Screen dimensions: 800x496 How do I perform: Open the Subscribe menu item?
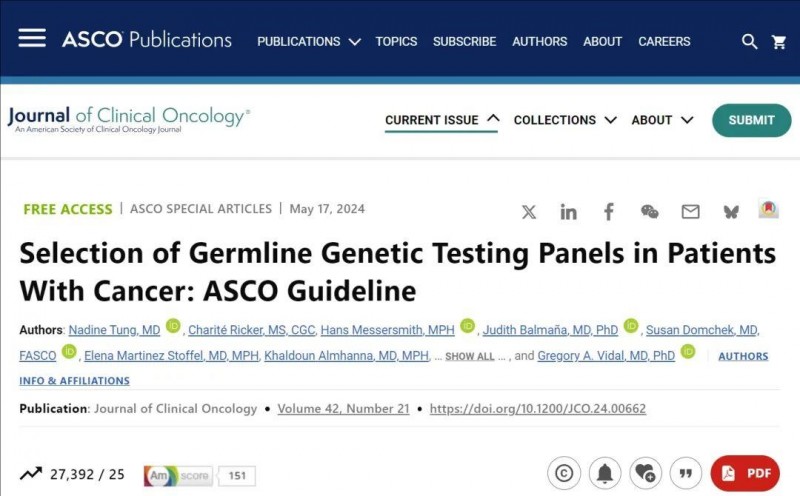464,42
